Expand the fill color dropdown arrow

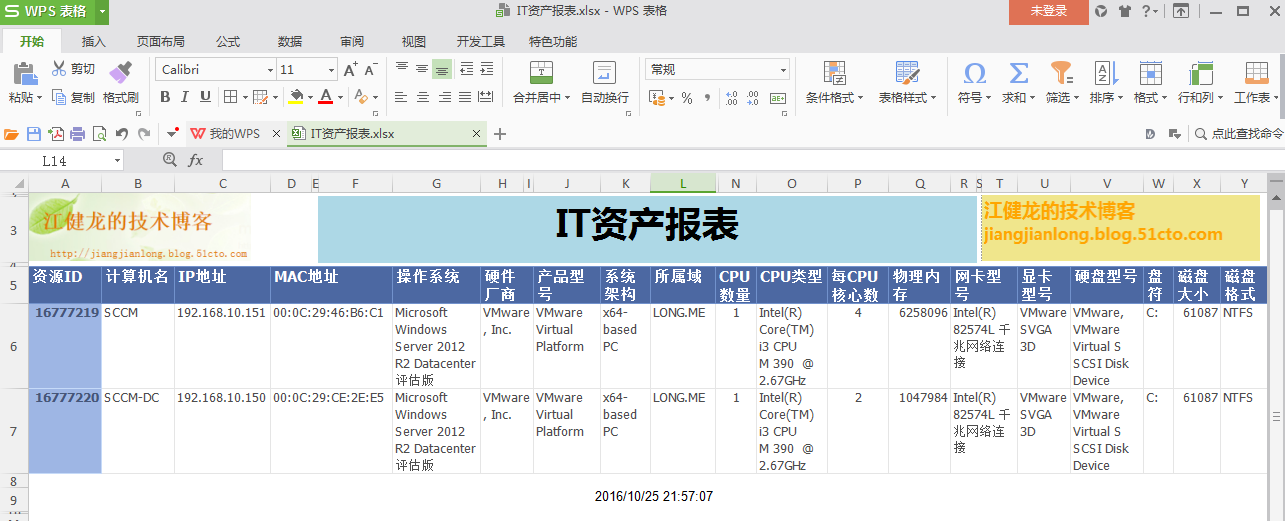pyautogui.click(x=310, y=98)
